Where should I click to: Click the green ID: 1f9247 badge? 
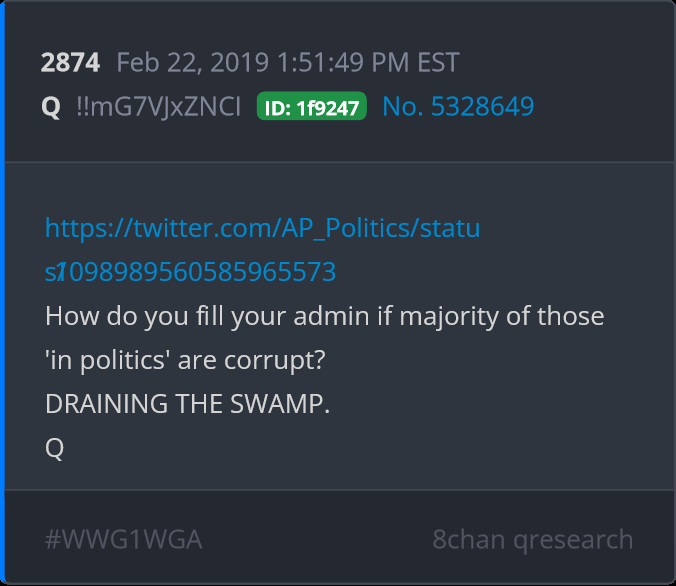coord(312,107)
